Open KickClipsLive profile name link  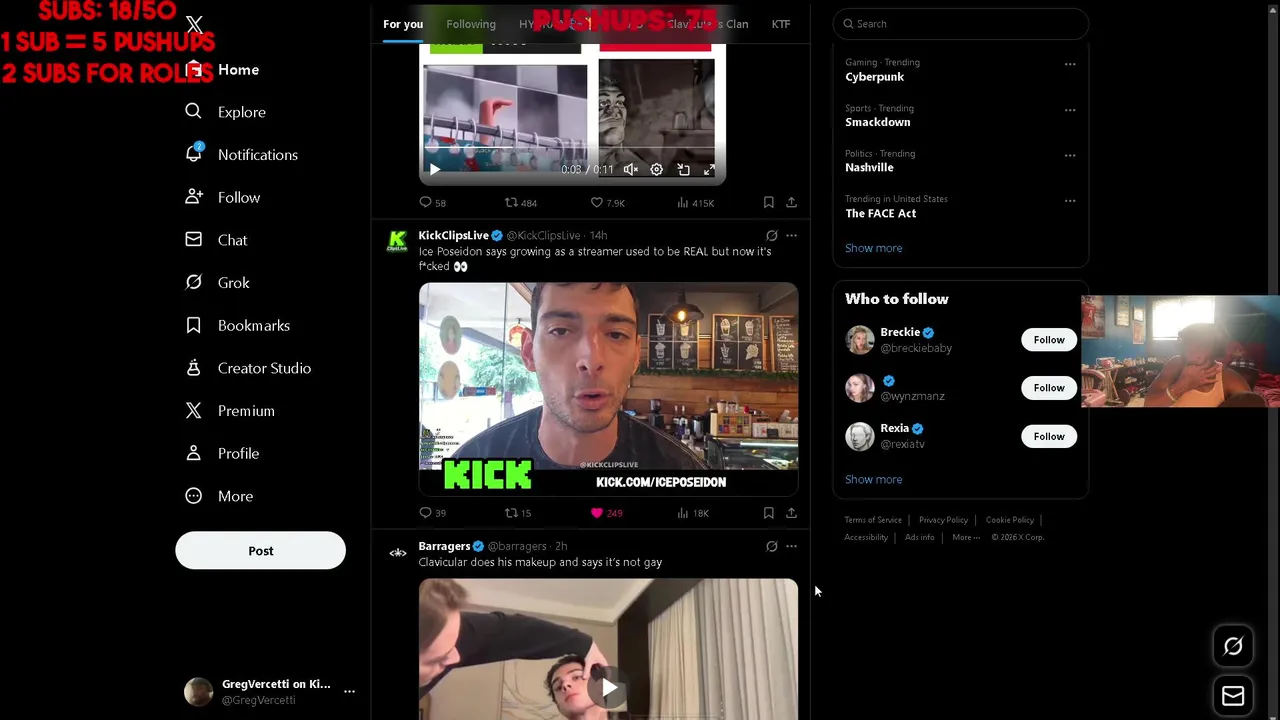point(453,235)
